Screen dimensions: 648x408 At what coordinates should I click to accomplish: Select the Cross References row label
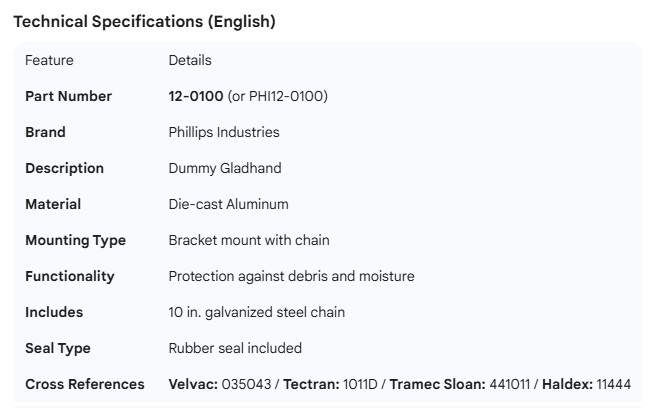[x=85, y=384]
